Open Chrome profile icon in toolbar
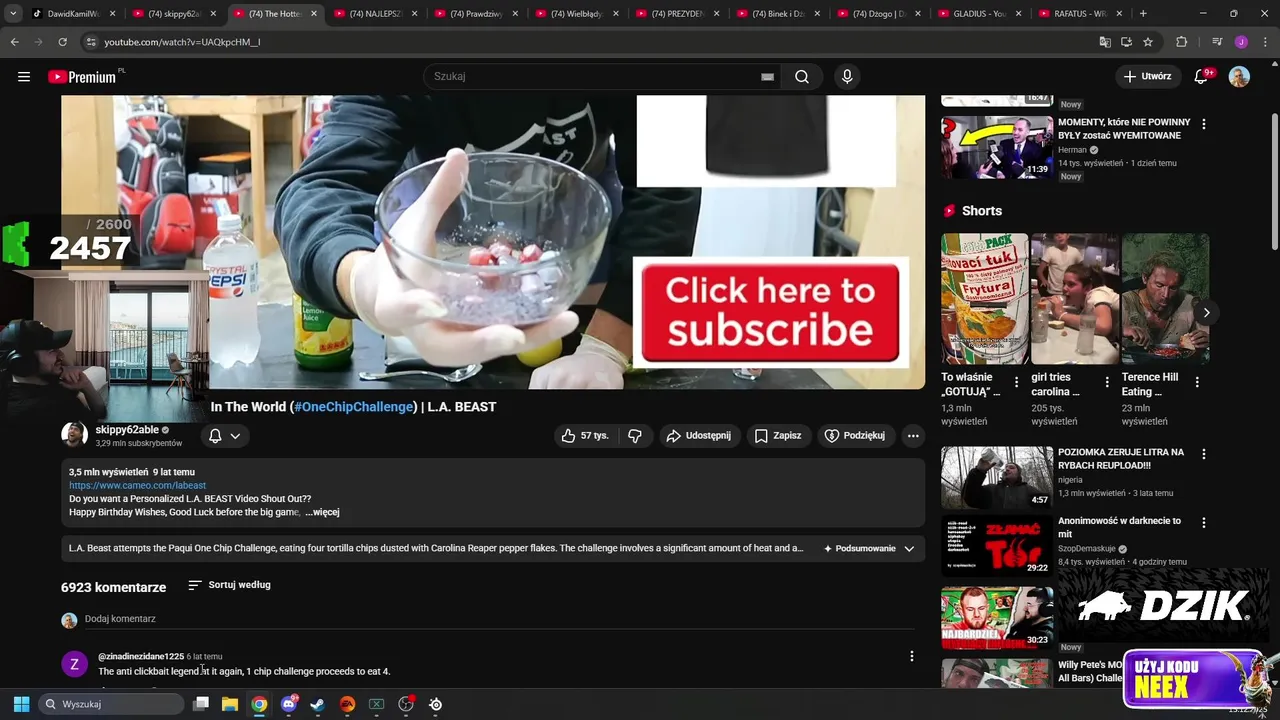Image resolution: width=1280 pixels, height=720 pixels. [1241, 42]
